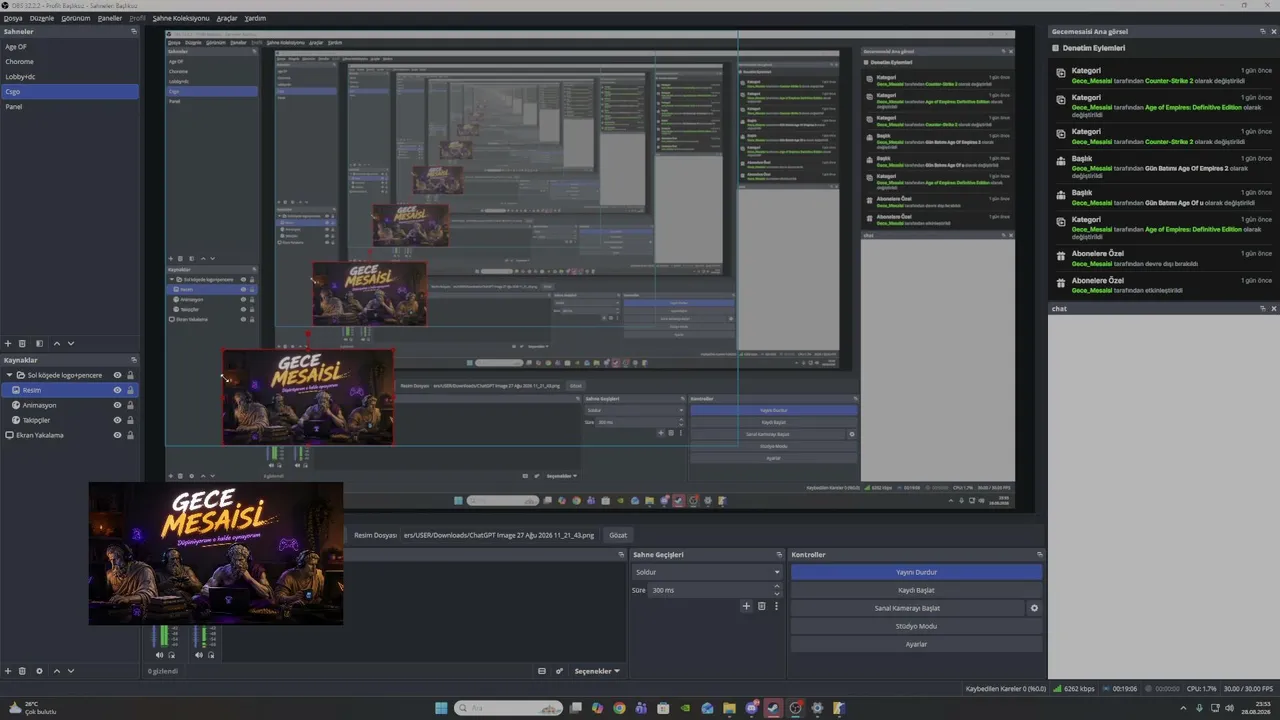The height and width of the screenshot is (720, 1280).
Task: Browse image file with Gözat button
Action: 618,535
